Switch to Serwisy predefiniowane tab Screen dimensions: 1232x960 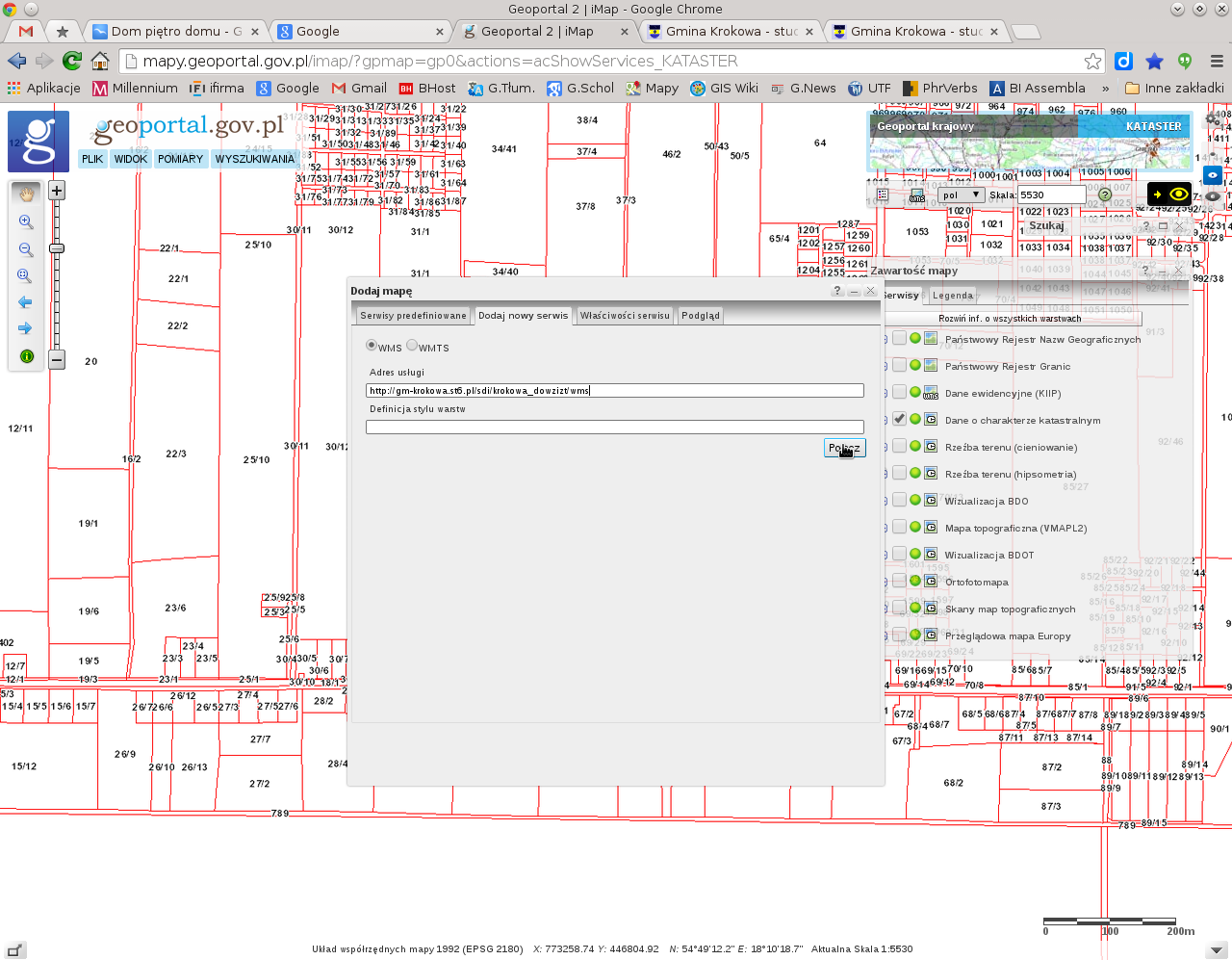coord(413,316)
